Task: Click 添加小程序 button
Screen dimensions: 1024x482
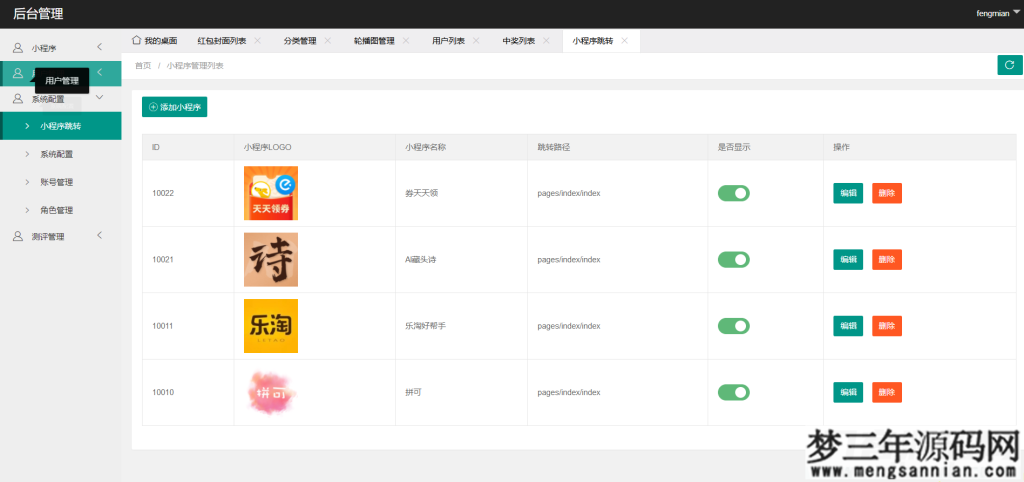Action: point(174,107)
